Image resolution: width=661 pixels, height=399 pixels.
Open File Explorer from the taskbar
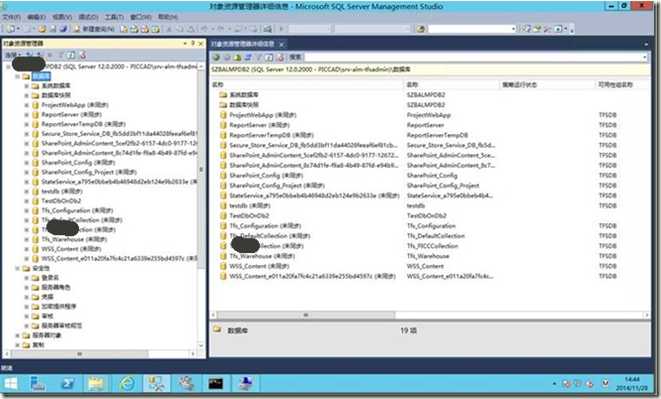(97, 384)
